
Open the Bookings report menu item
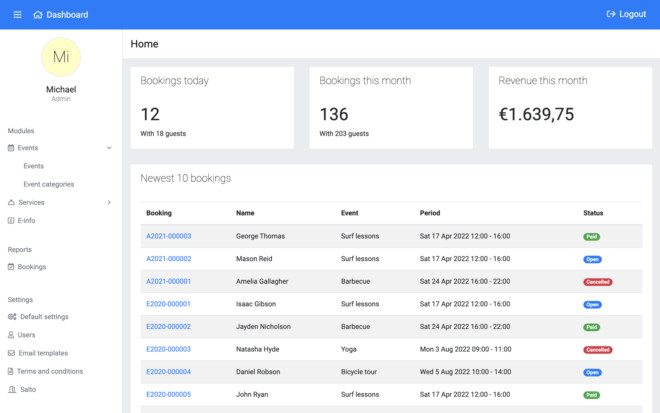pyautogui.click(x=32, y=267)
